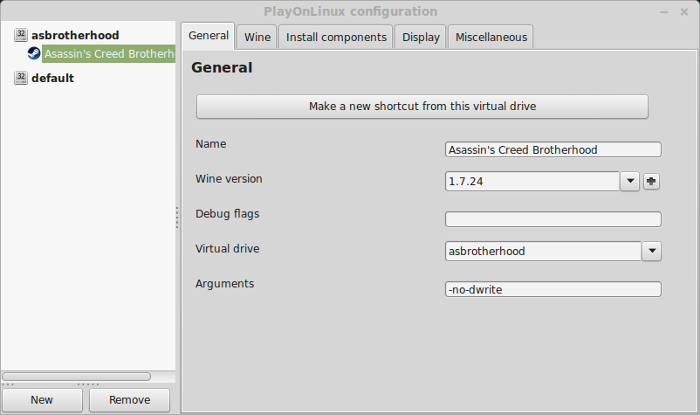Click Make a new shortcut from this virtual drive
Image resolution: width=700 pixels, height=415 pixels.
click(x=422, y=106)
